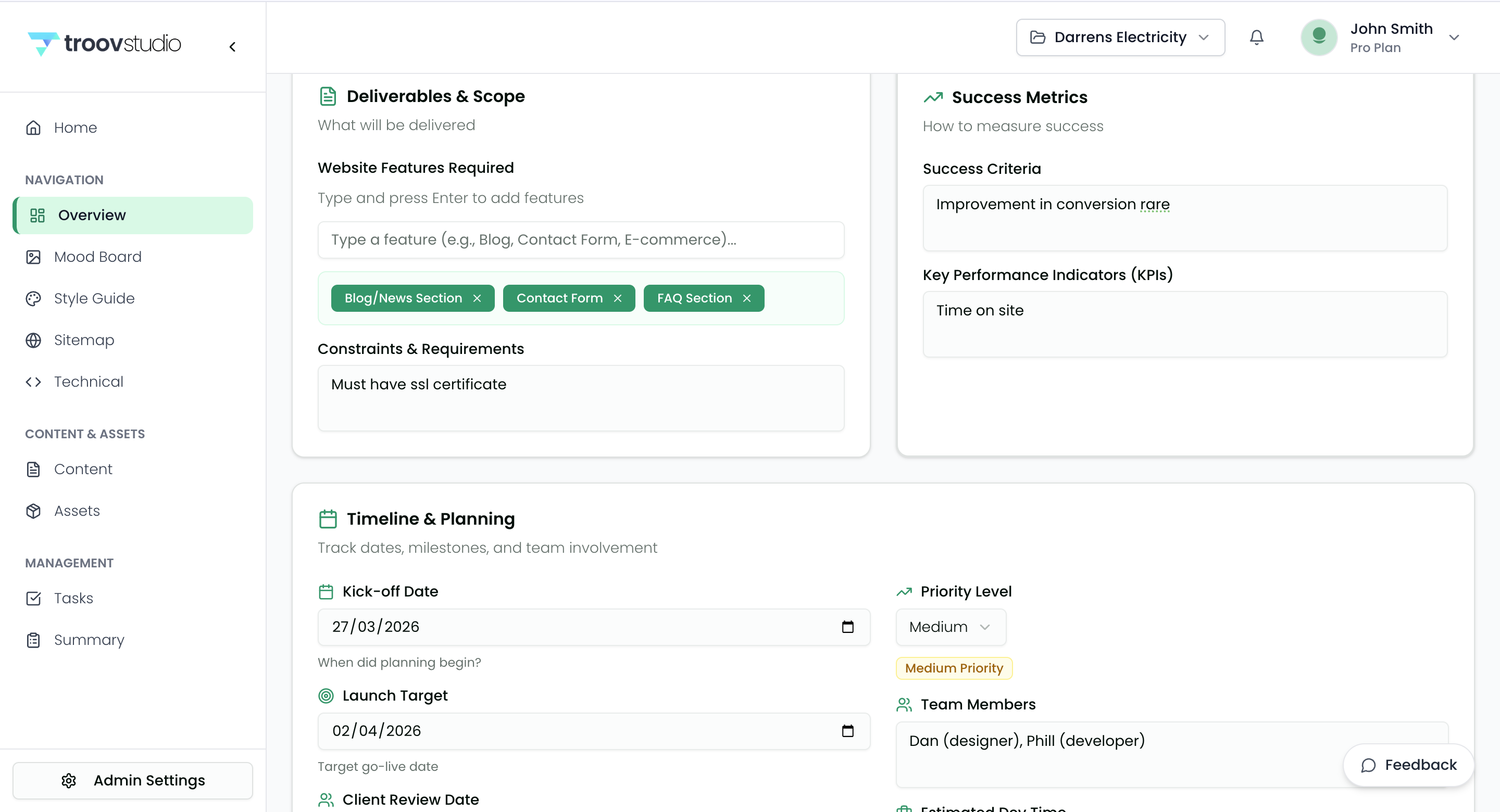Open the Launch Target calendar picker
Viewport: 1500px width, 812px height.
[847, 731]
